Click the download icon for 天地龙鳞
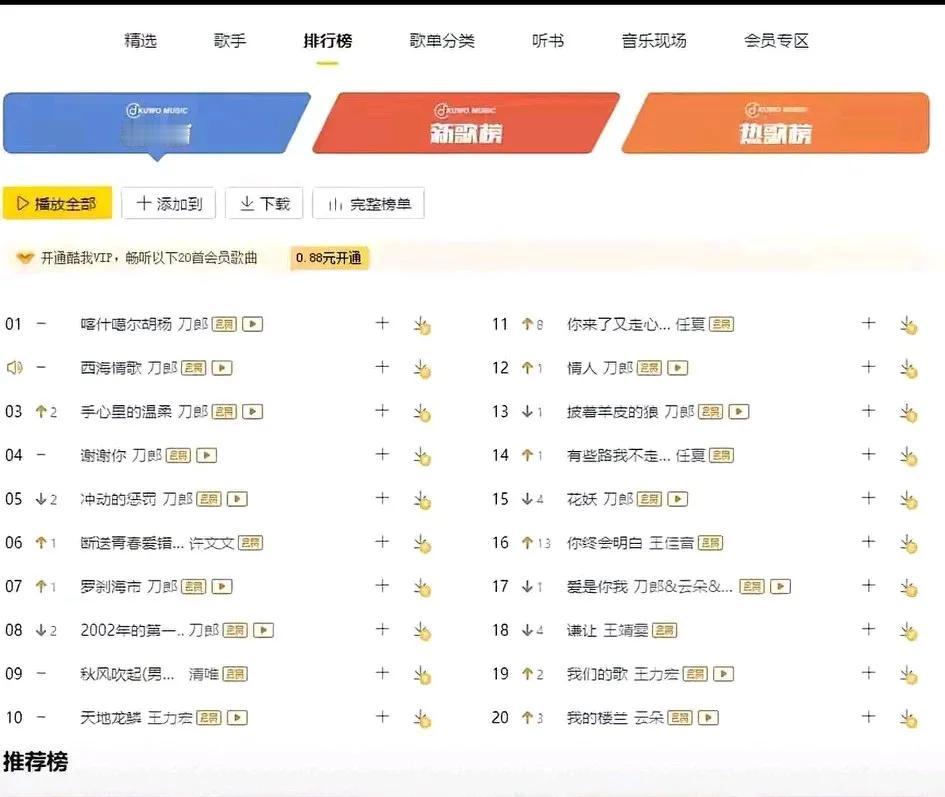Viewport: 945px width, 797px height. [x=422, y=719]
